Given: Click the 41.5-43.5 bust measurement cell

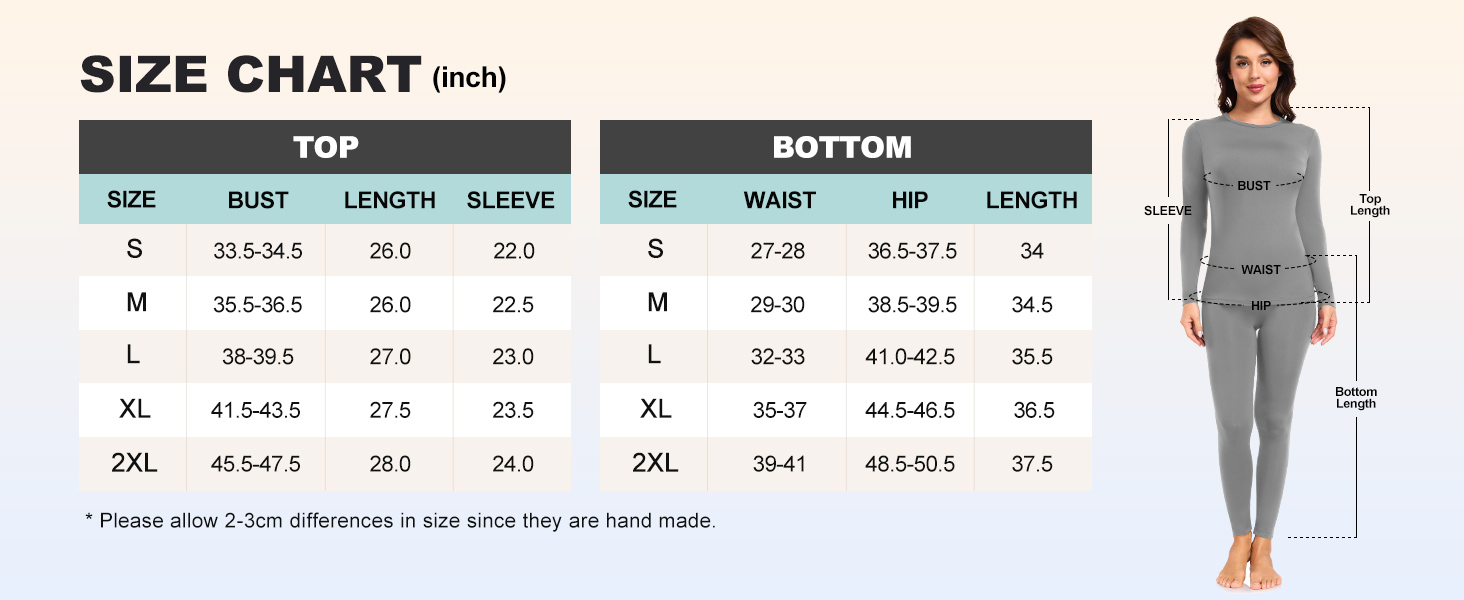Looking at the screenshot, I should click(256, 410).
